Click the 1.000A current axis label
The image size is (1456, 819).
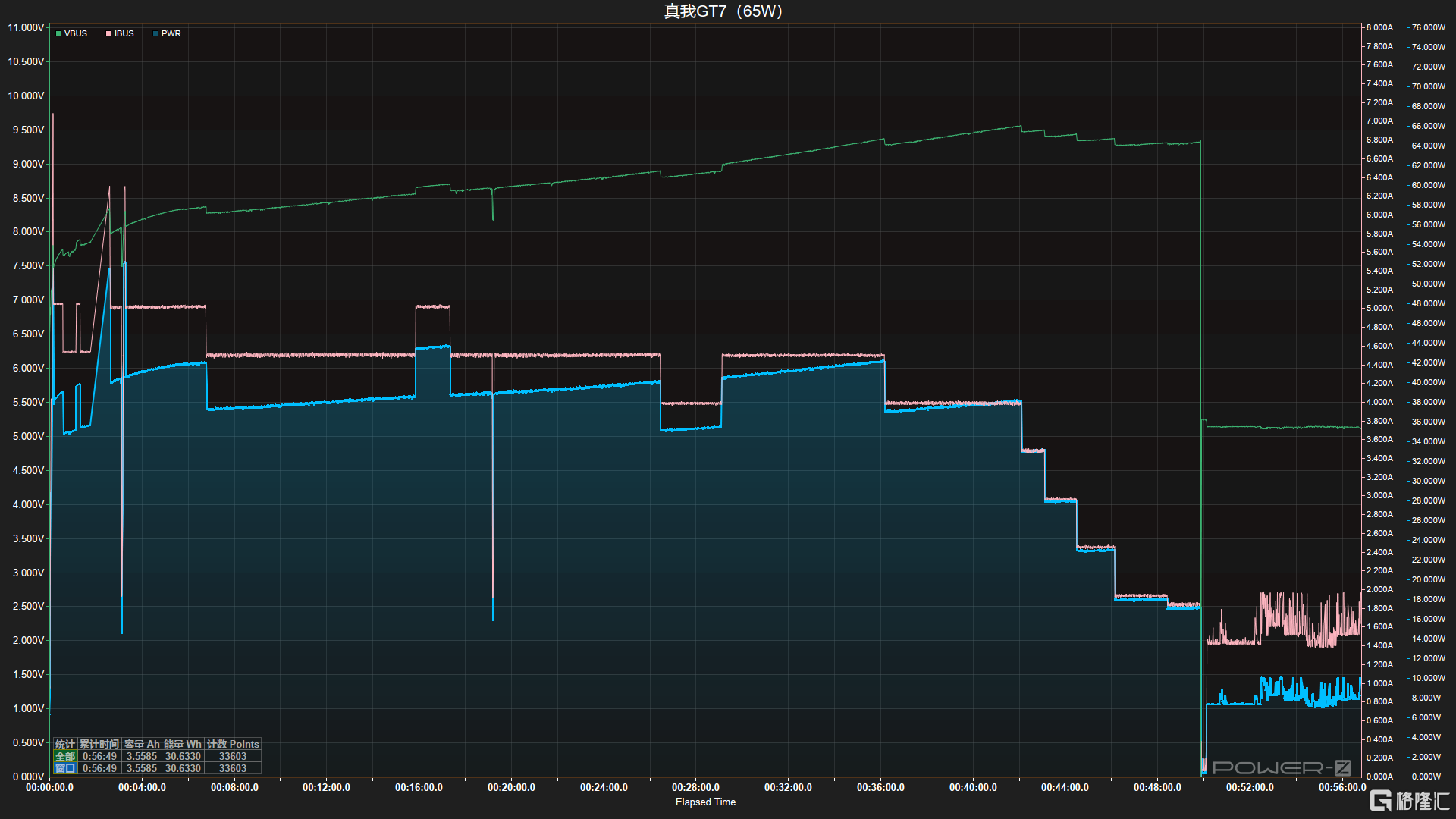[x=1379, y=683]
